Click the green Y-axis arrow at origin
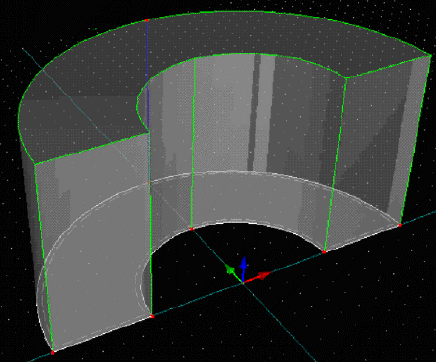The width and height of the screenshot is (436, 362). point(233,272)
